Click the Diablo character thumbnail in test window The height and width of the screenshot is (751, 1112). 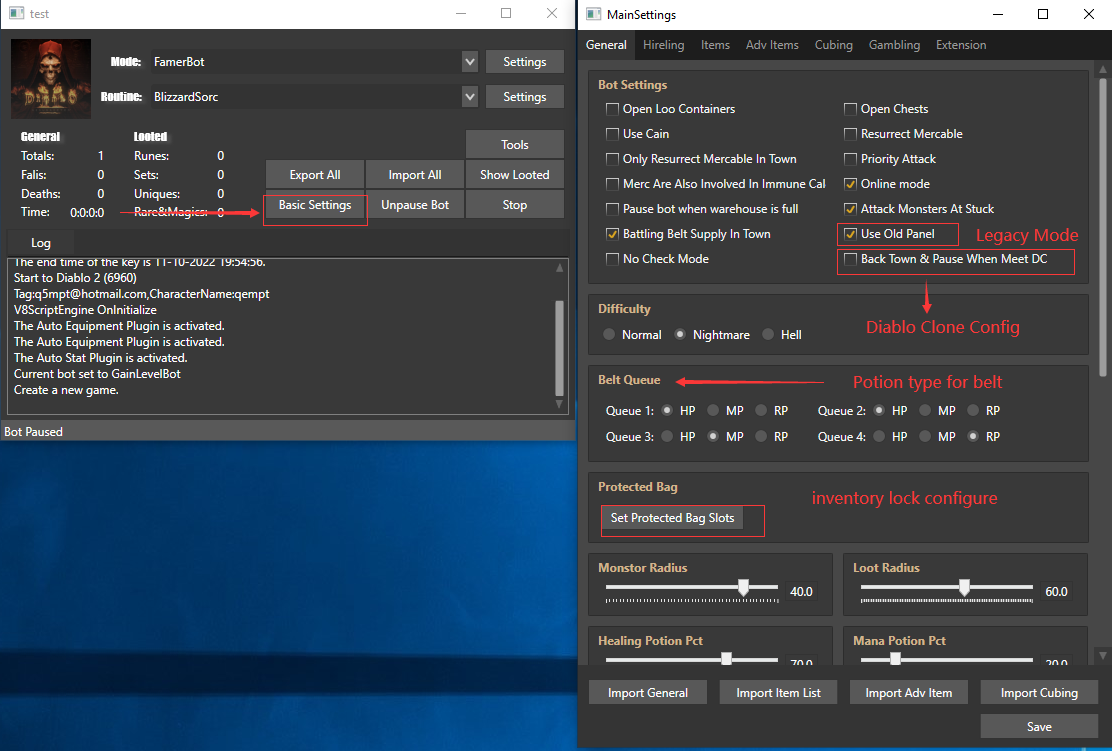click(51, 79)
